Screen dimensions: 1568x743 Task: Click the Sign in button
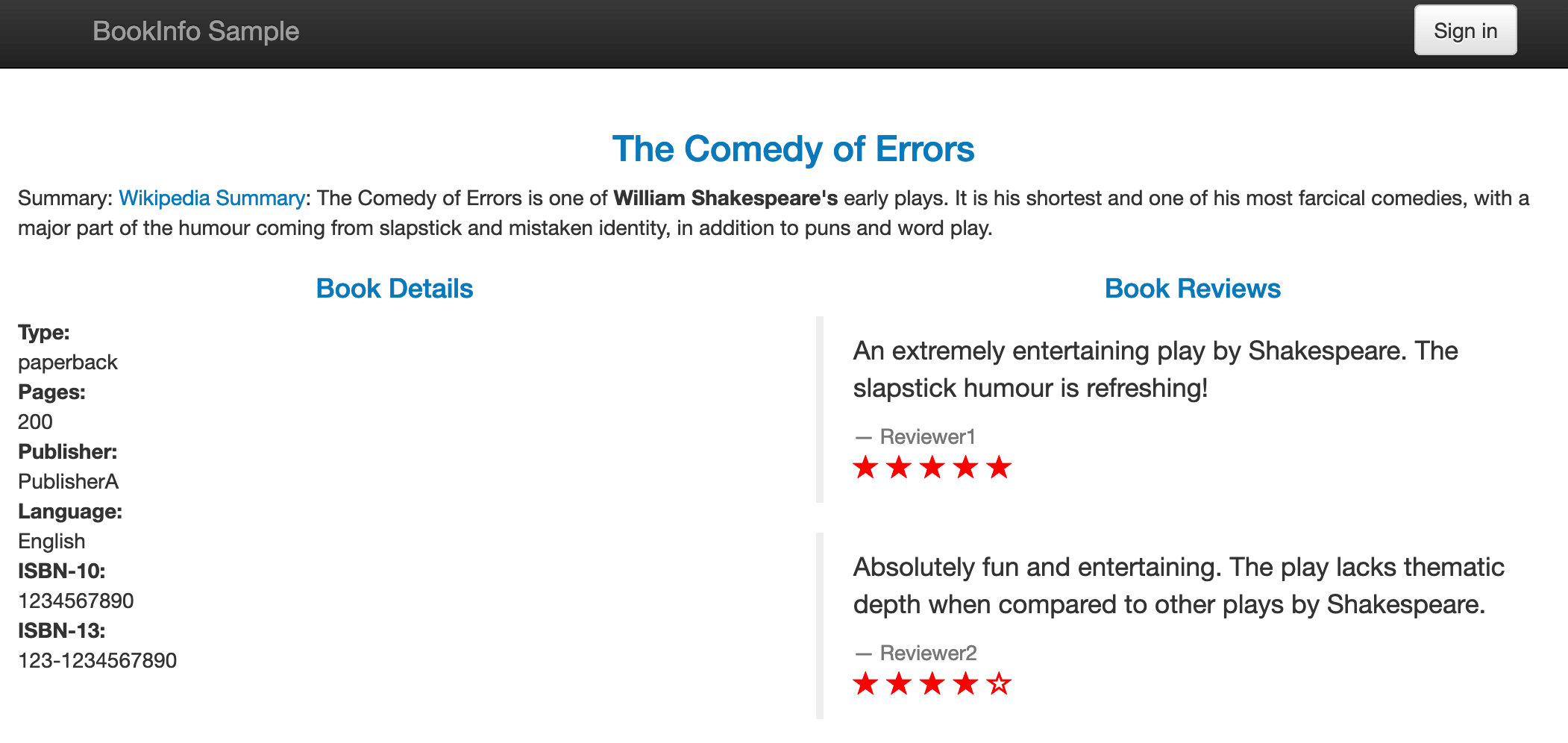coord(1465,31)
